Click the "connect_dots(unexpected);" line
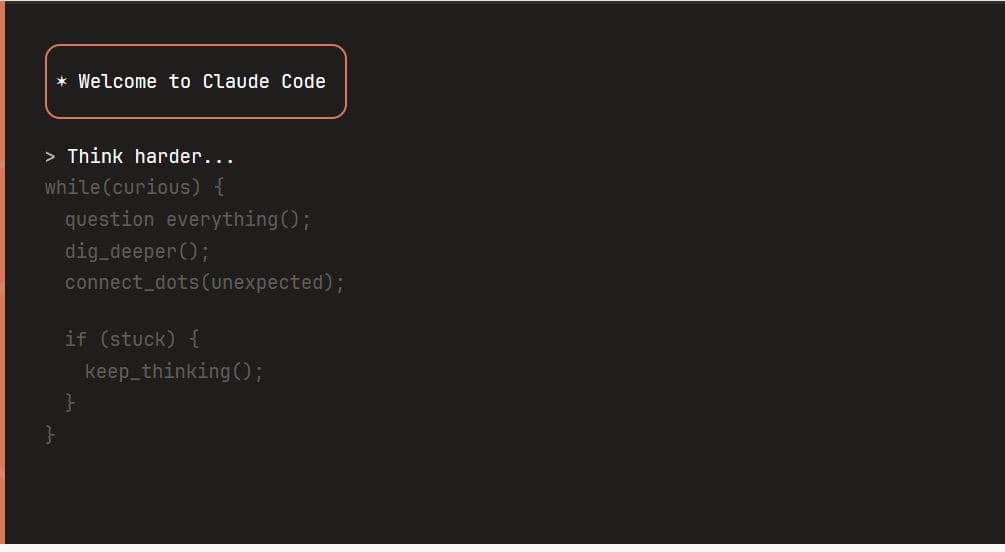The image size is (1005, 552). 204,283
